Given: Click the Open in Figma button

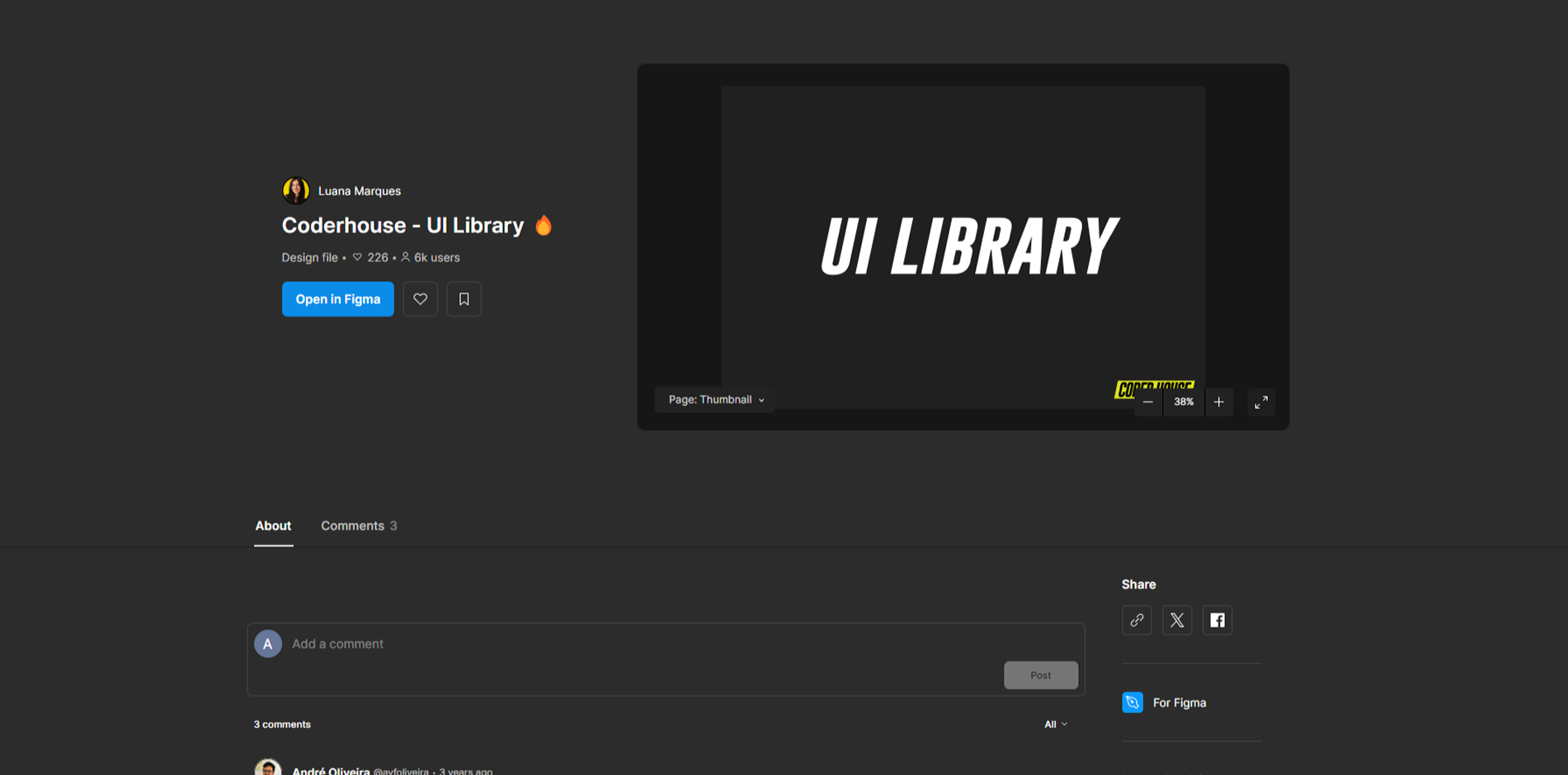Looking at the screenshot, I should tap(337, 299).
